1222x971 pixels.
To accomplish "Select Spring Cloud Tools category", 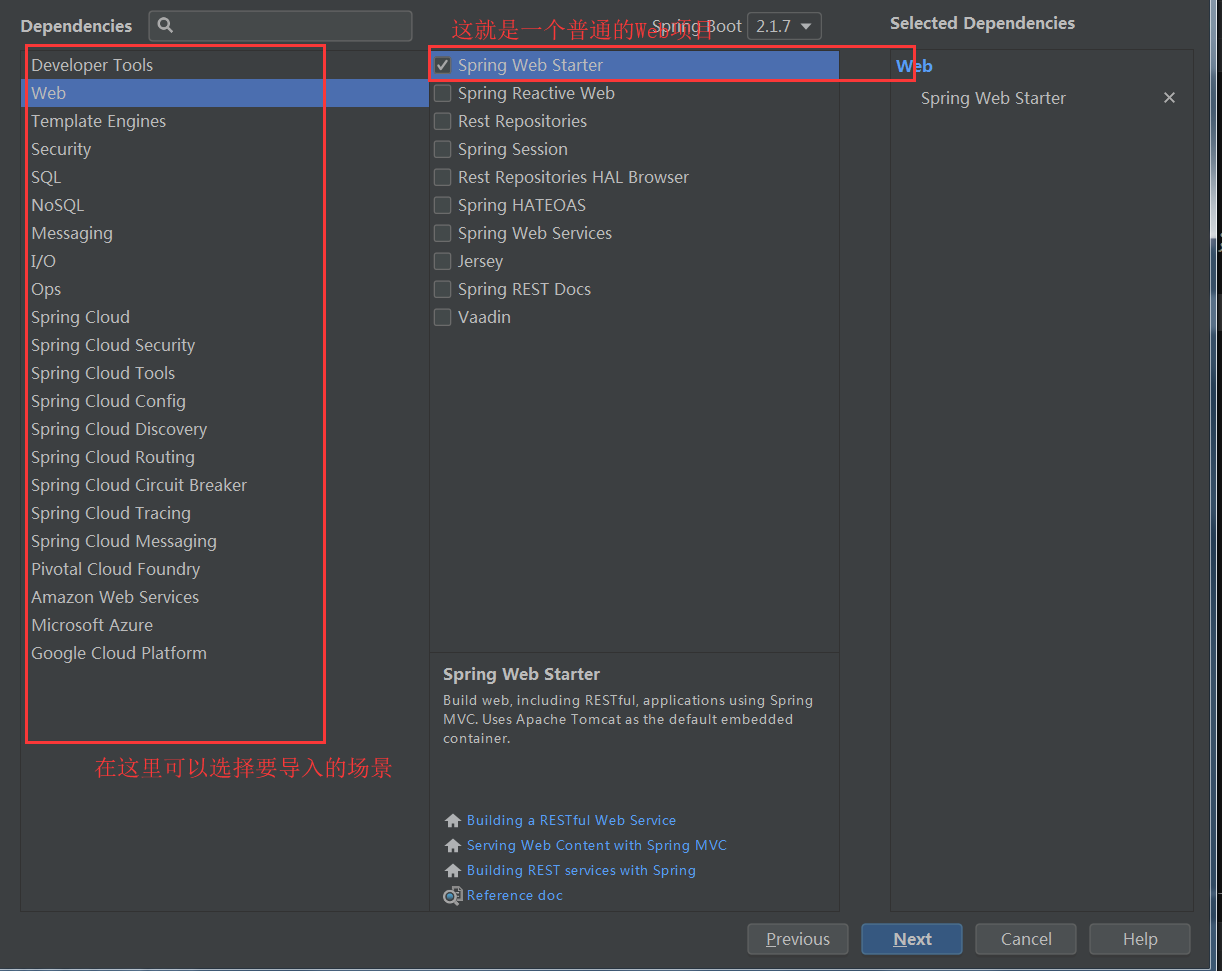I will [x=225, y=373].
